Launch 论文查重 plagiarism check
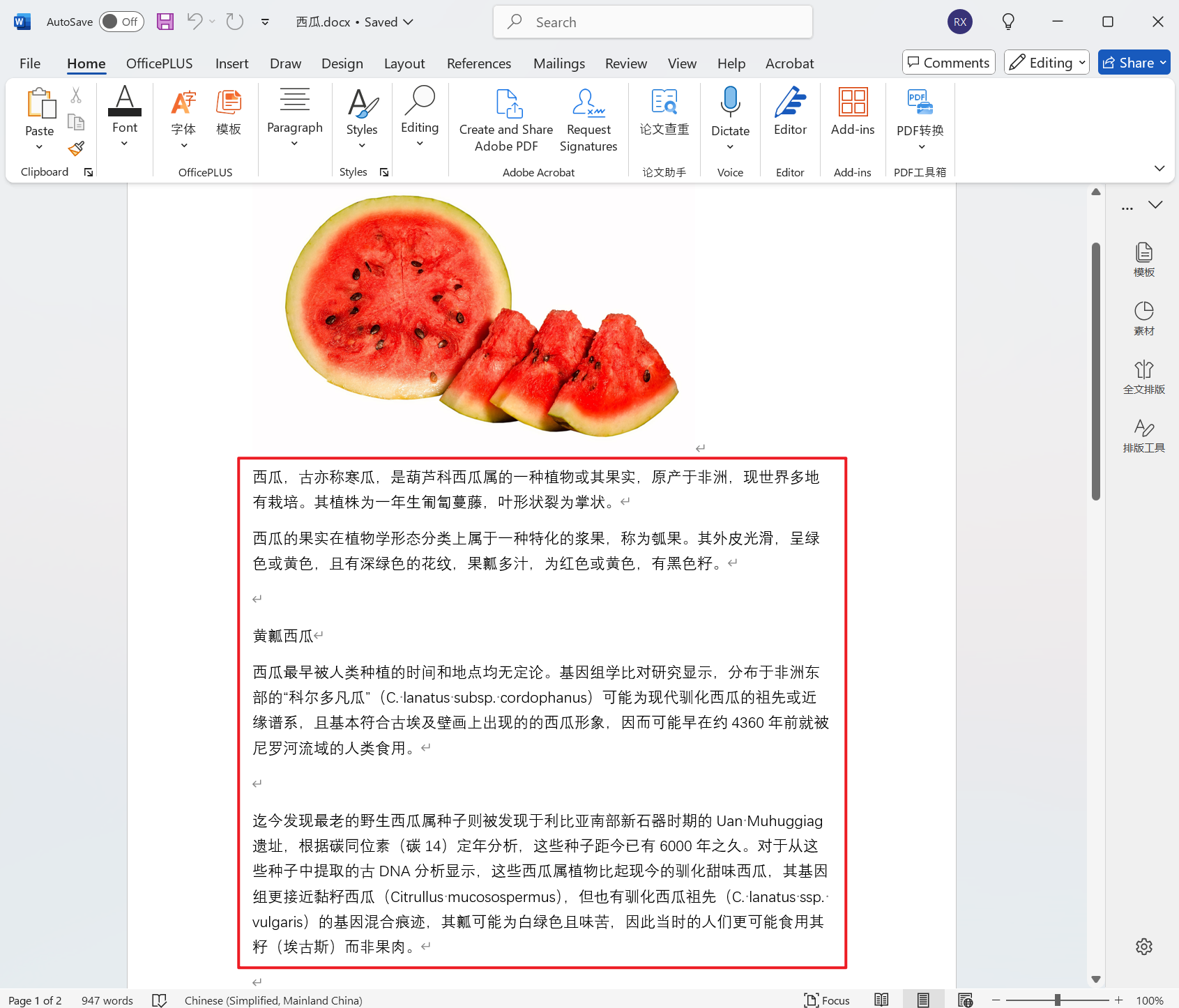This screenshot has height=1008, width=1179. coord(664,112)
